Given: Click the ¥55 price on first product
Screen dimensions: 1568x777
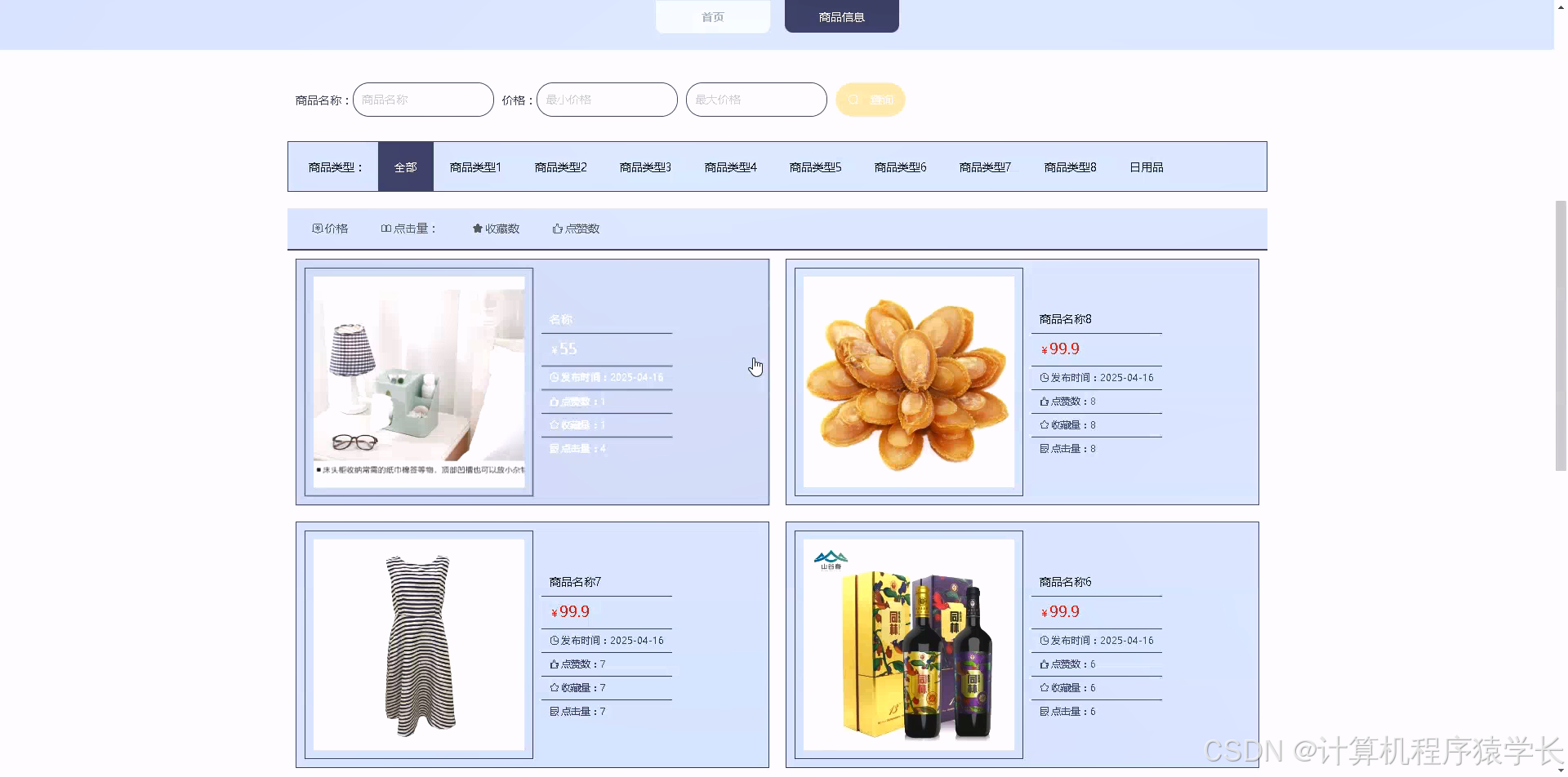Looking at the screenshot, I should pos(563,349).
